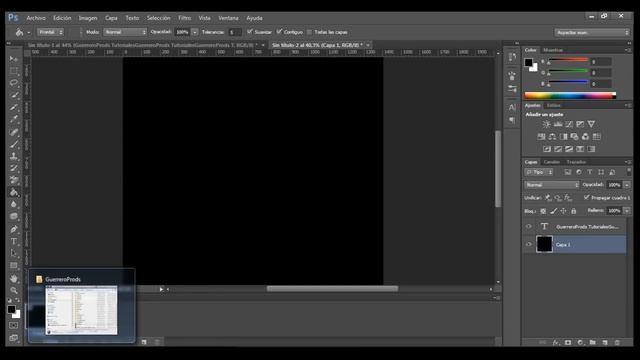Add Levels adjustment

point(558,124)
